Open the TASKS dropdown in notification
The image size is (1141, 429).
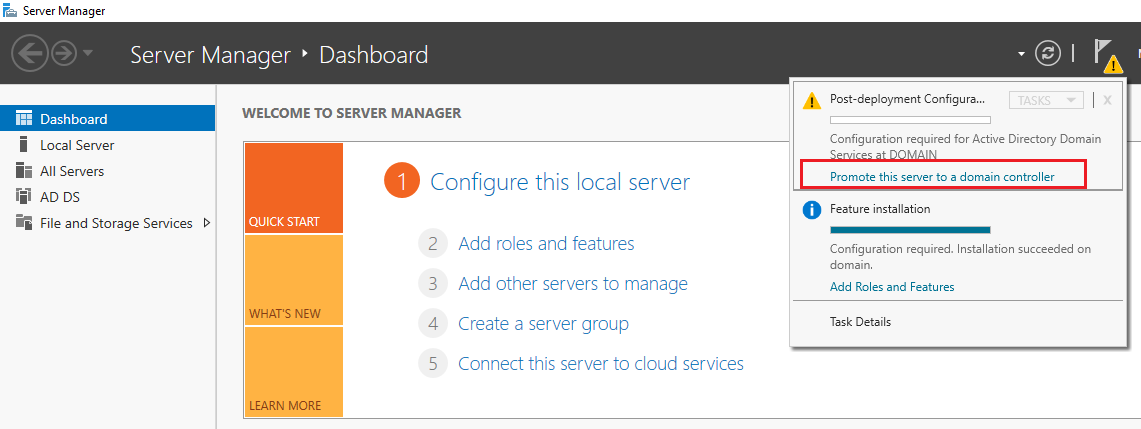(1046, 100)
